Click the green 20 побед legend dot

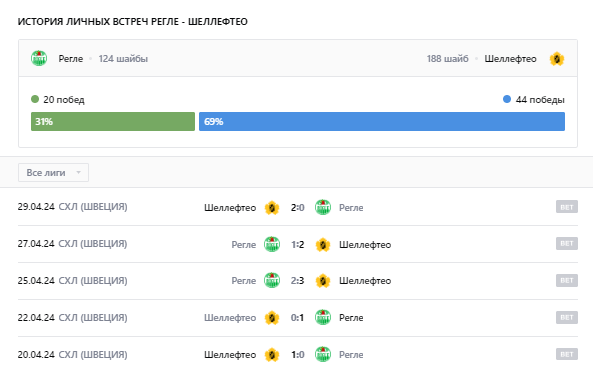pyautogui.click(x=35, y=99)
